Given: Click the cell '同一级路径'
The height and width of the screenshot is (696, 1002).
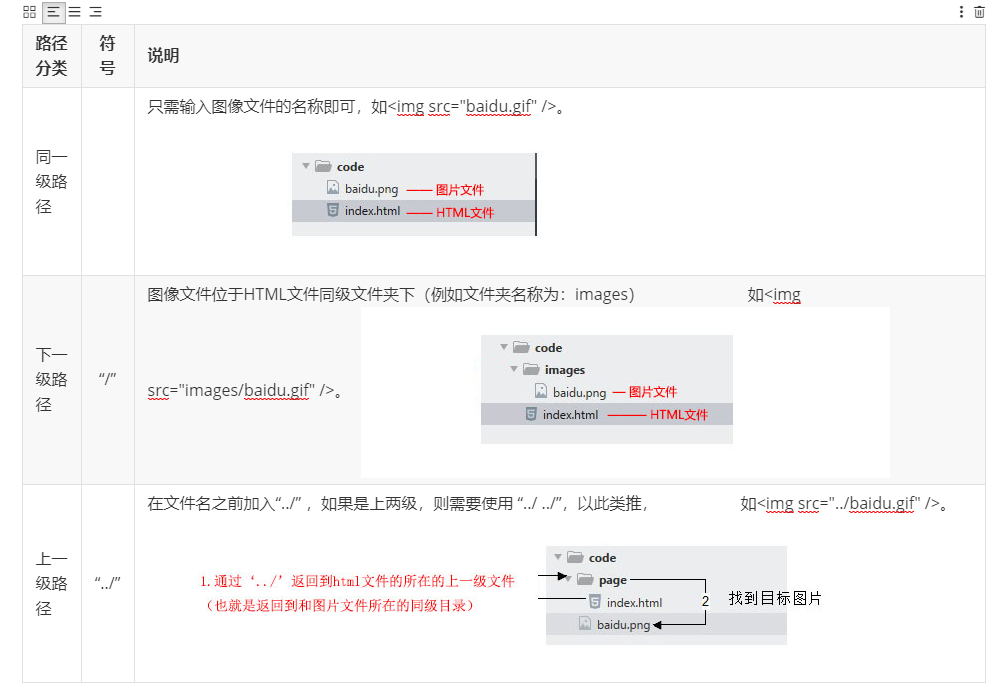Looking at the screenshot, I should tap(52, 182).
